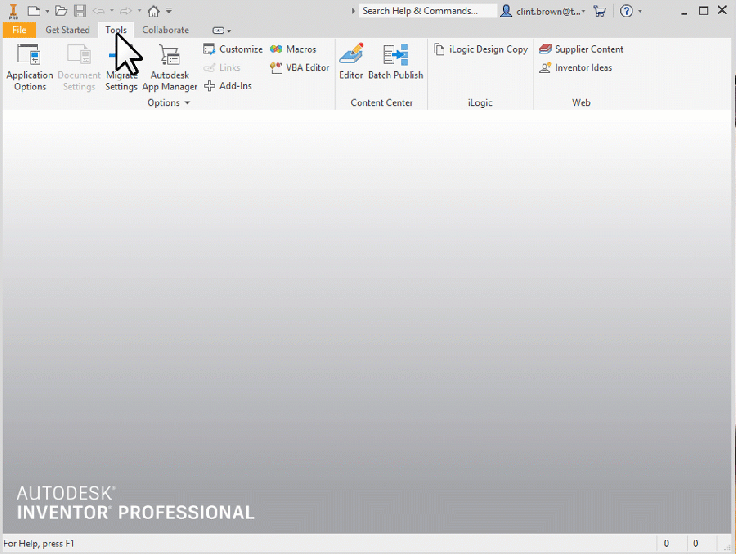
Task: Open the Content Center Editor
Action: tap(351, 62)
